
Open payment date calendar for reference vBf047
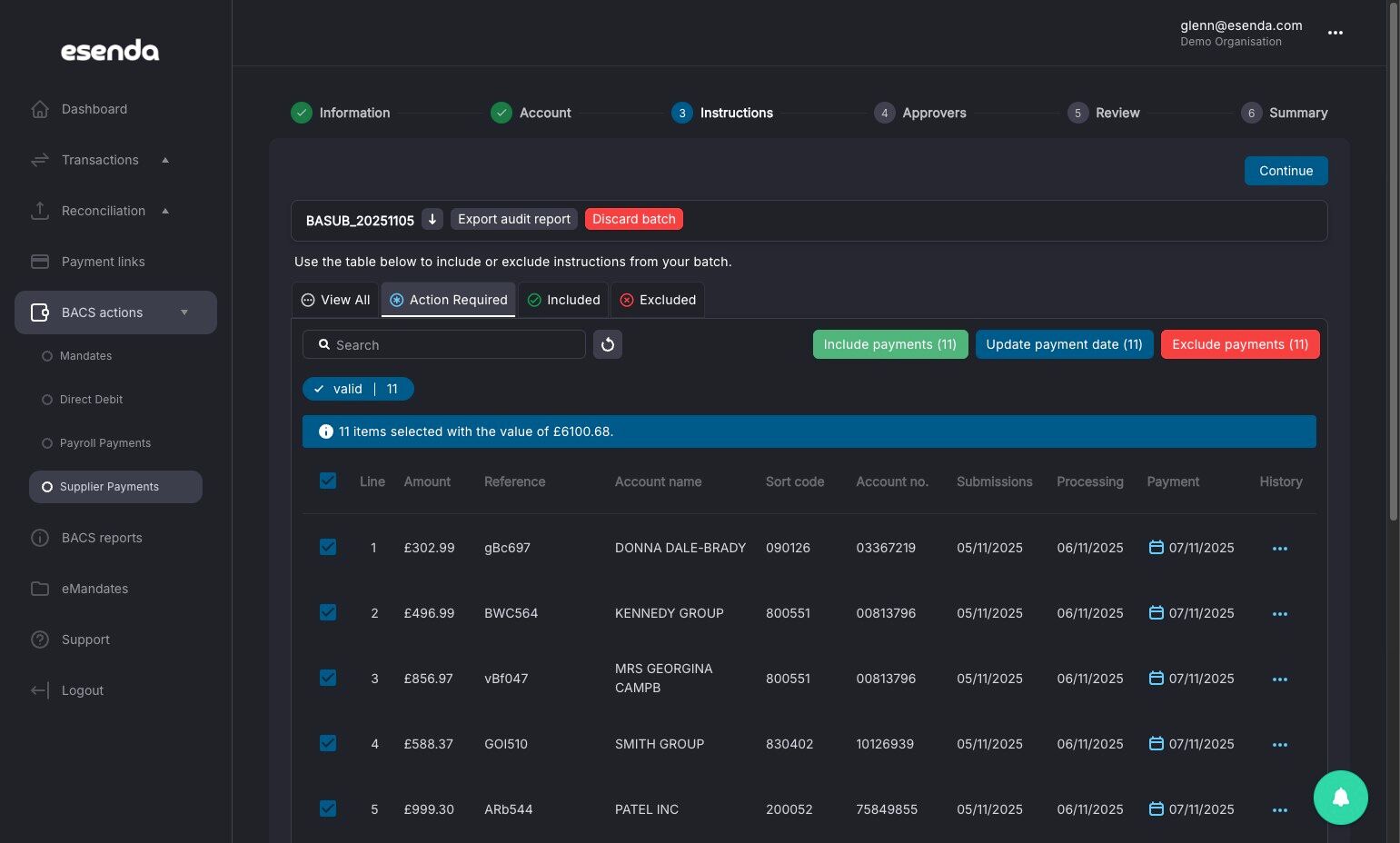tap(1156, 678)
